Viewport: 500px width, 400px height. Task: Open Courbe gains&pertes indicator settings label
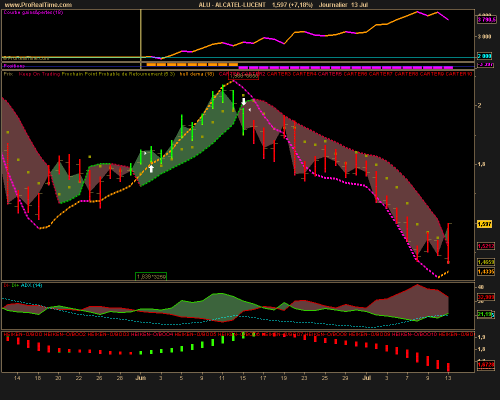click(x=33, y=12)
